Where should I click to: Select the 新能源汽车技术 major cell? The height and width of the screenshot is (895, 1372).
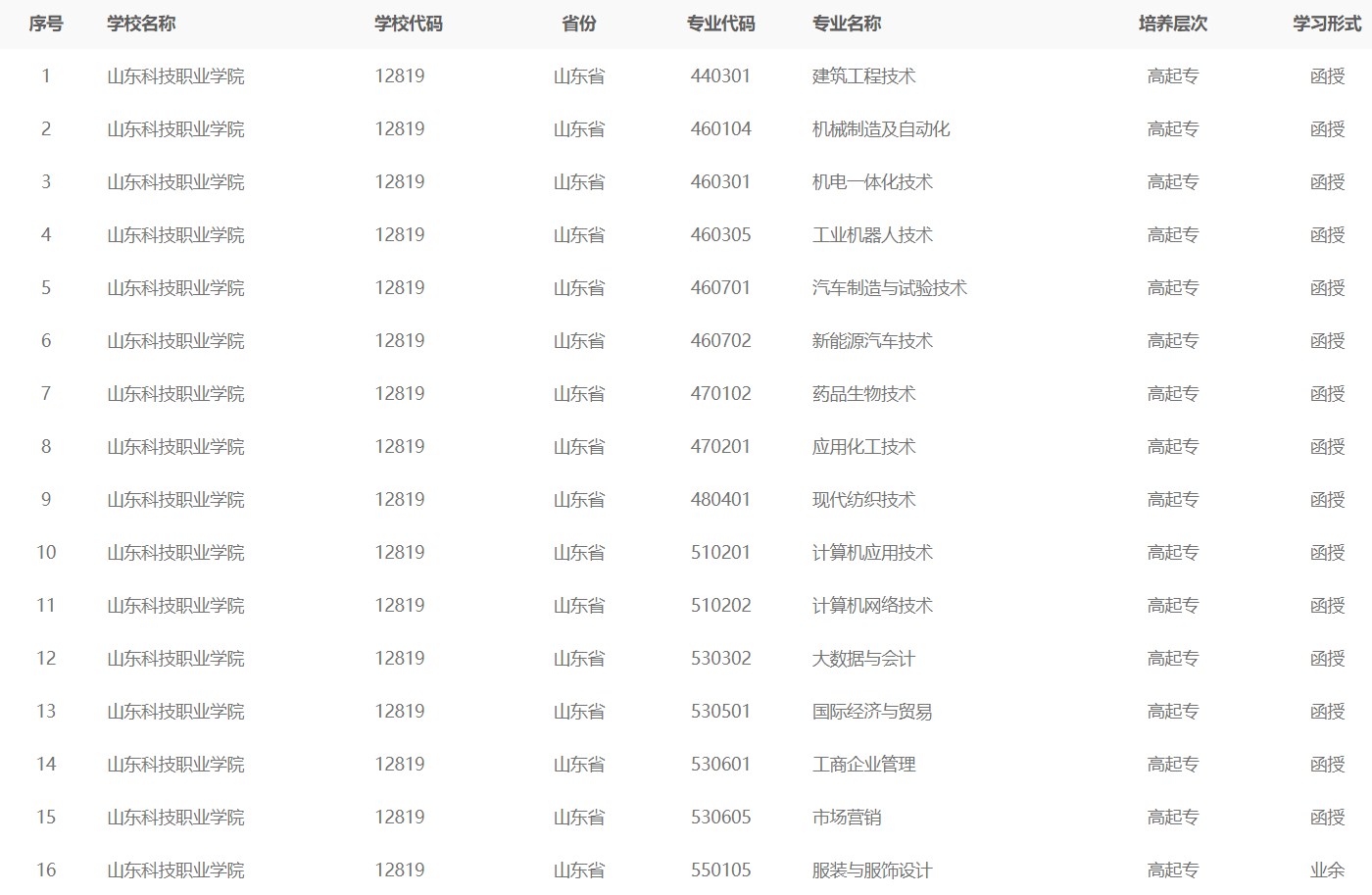point(872,341)
